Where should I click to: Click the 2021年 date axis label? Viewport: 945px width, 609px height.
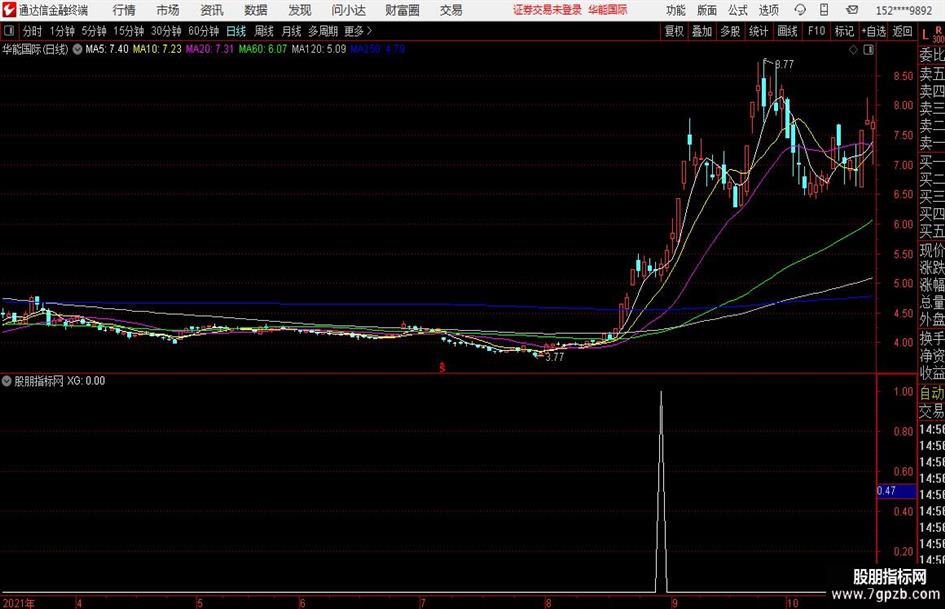pos(18,602)
